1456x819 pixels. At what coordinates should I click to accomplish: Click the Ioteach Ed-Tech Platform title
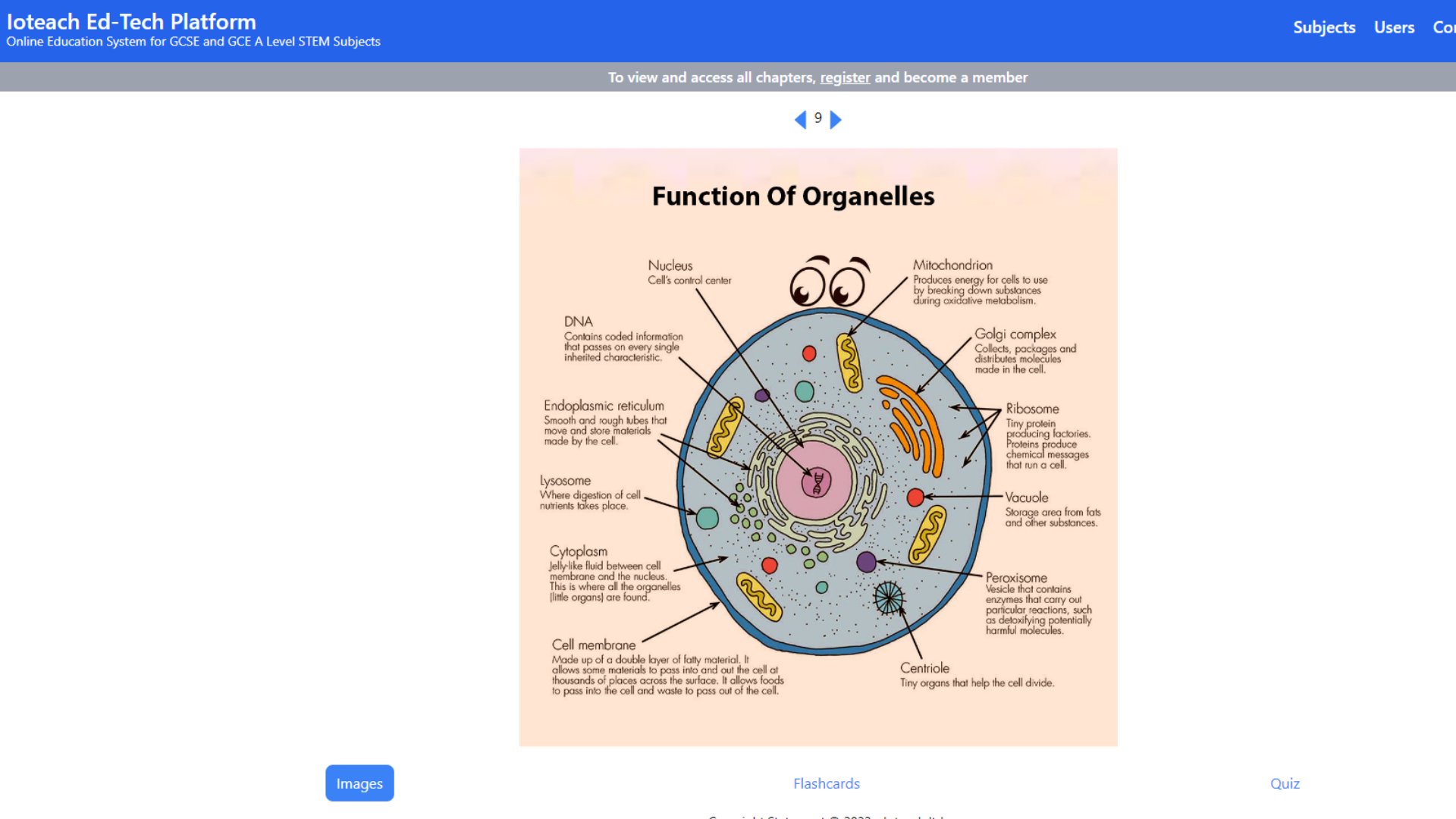(130, 22)
